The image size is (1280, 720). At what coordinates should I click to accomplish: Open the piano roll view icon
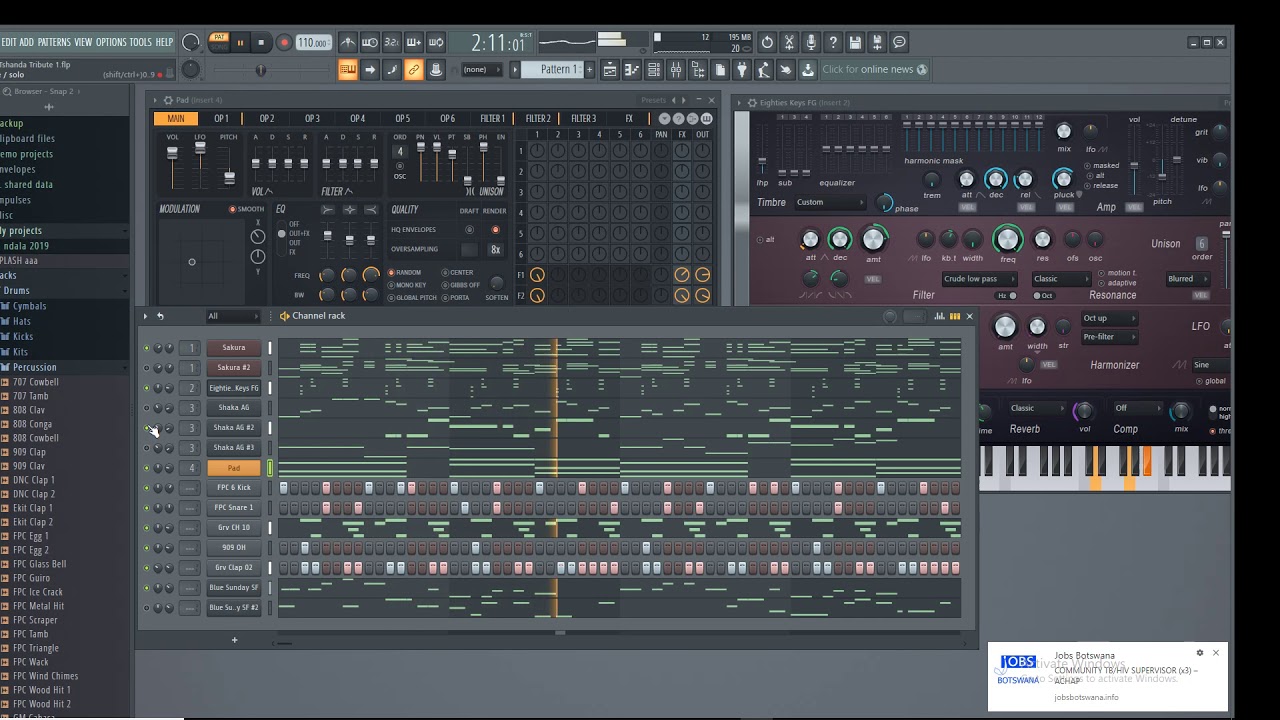[632, 69]
